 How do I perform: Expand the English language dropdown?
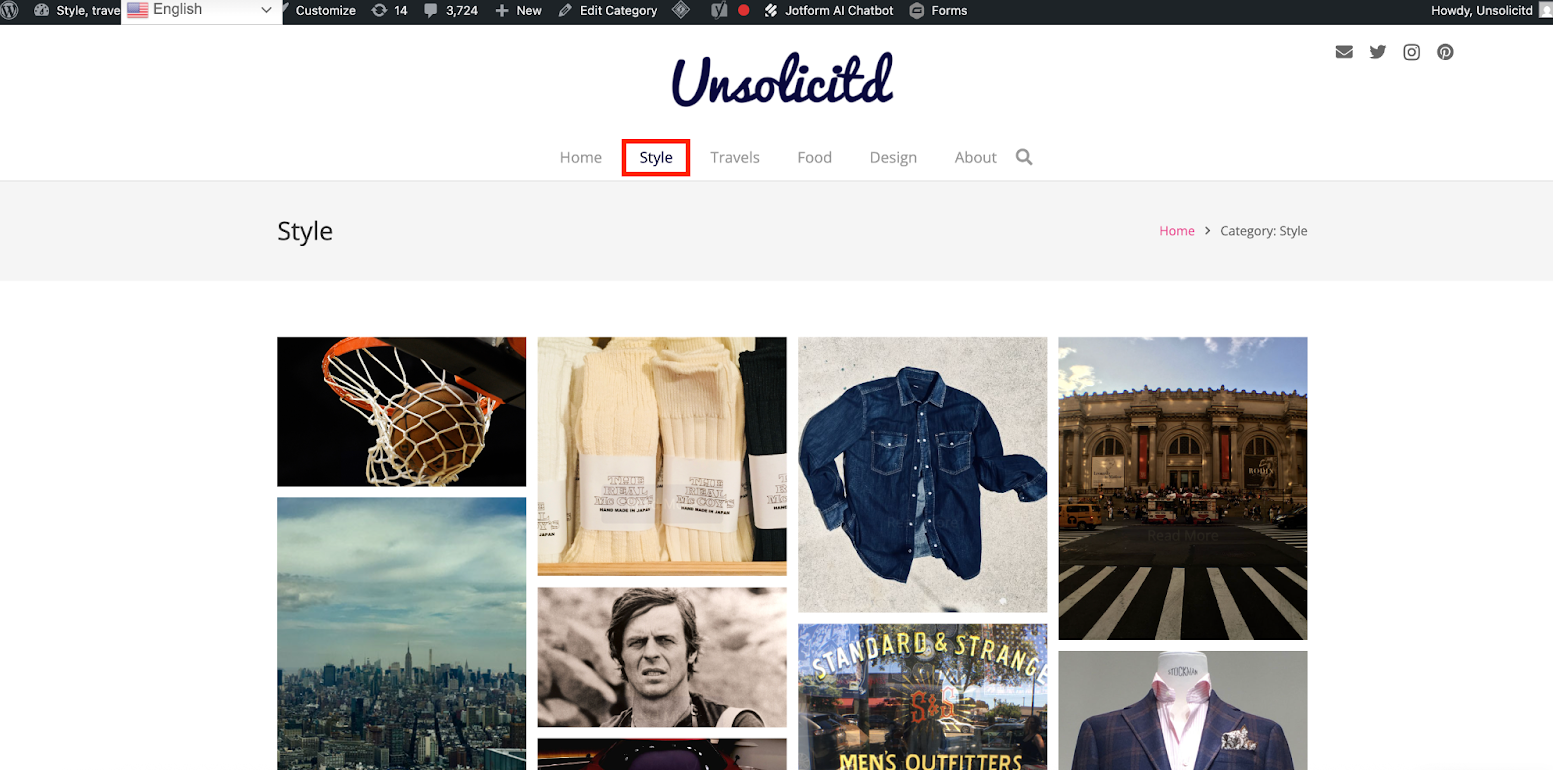201,10
